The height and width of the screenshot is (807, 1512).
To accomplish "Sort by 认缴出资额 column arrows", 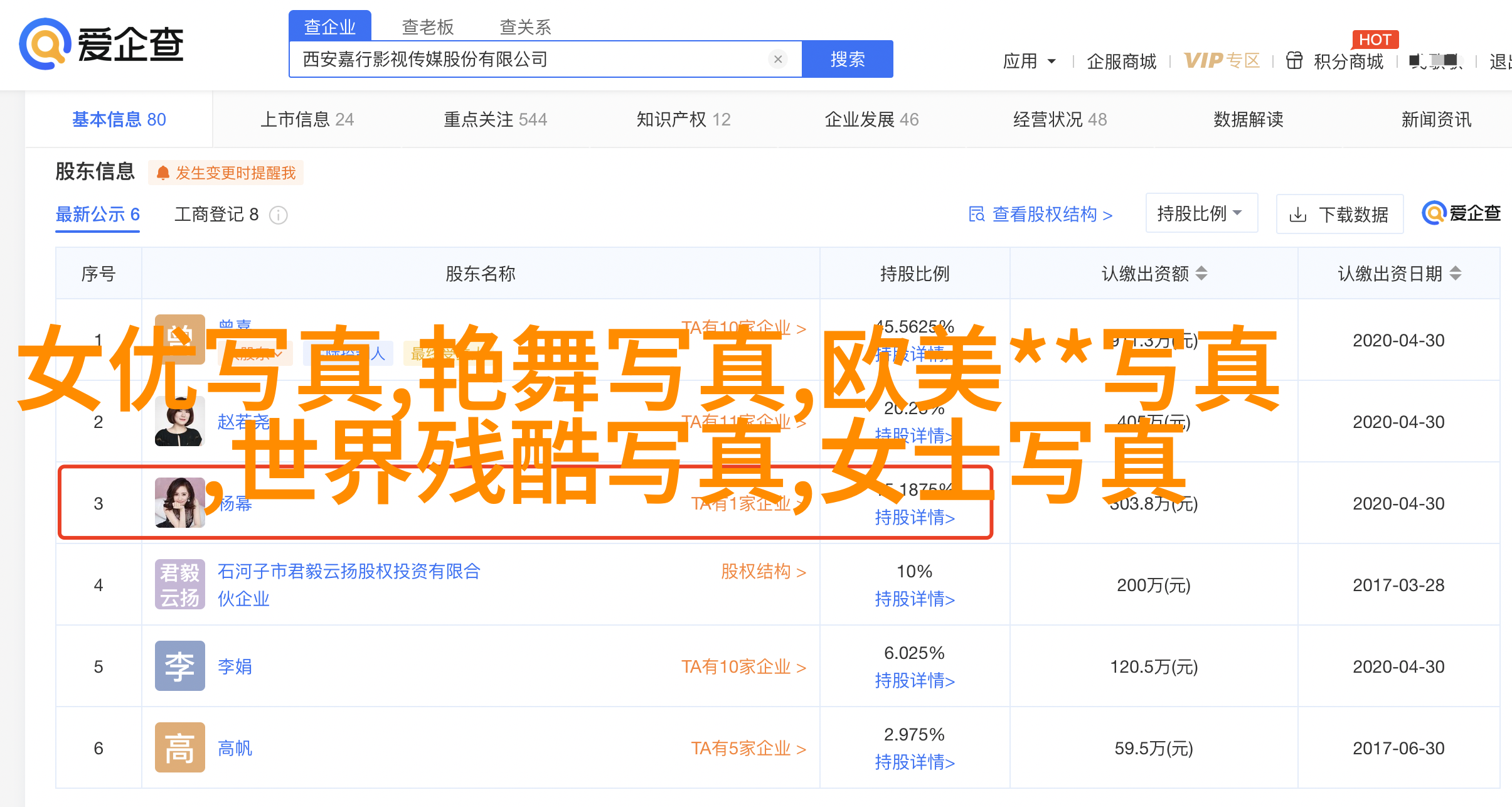I will (x=1201, y=274).
